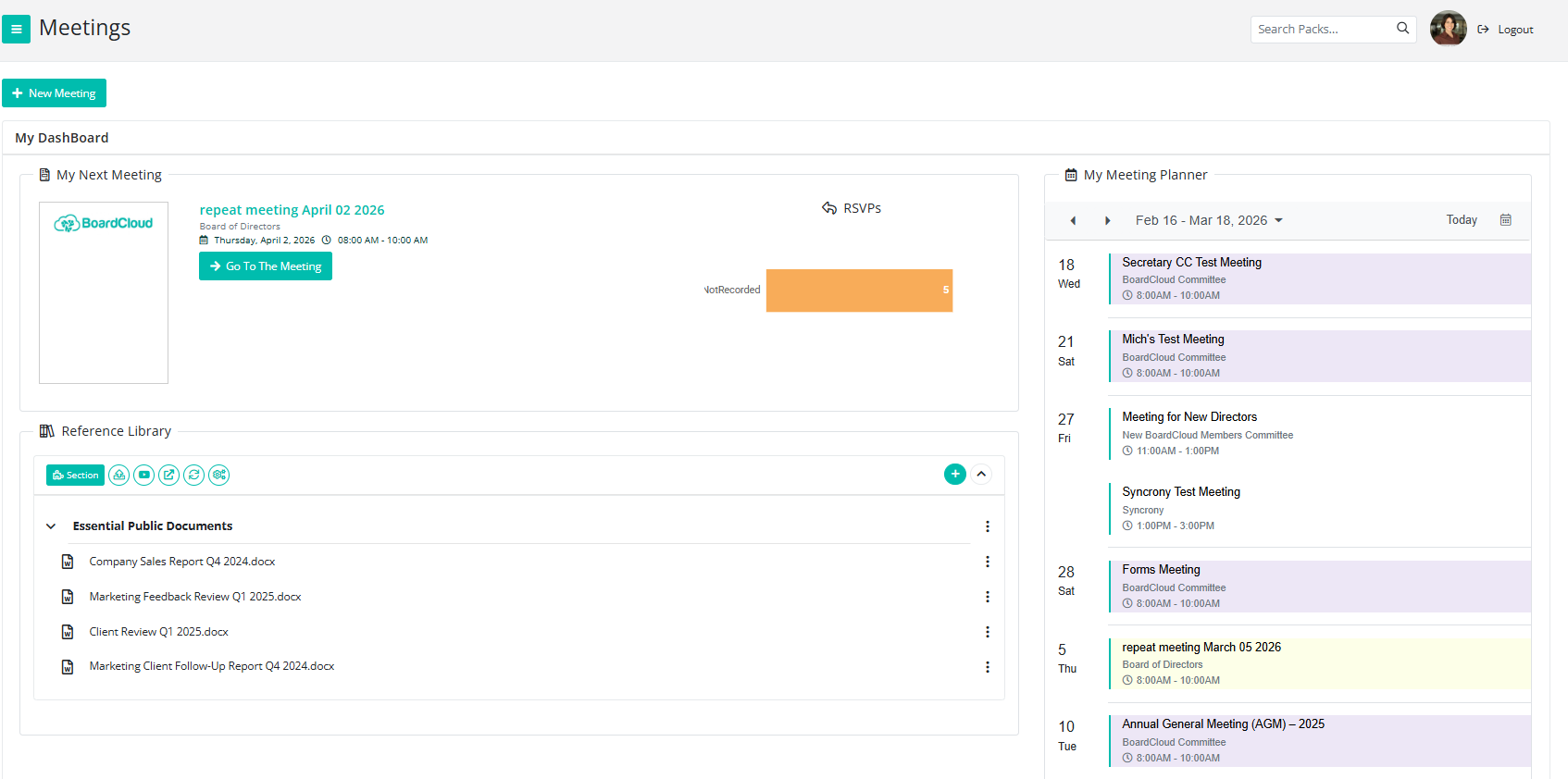Screen dimensions: 1568x779
Task: Open the hamburger menu next to Meetings
Action: coord(16,29)
